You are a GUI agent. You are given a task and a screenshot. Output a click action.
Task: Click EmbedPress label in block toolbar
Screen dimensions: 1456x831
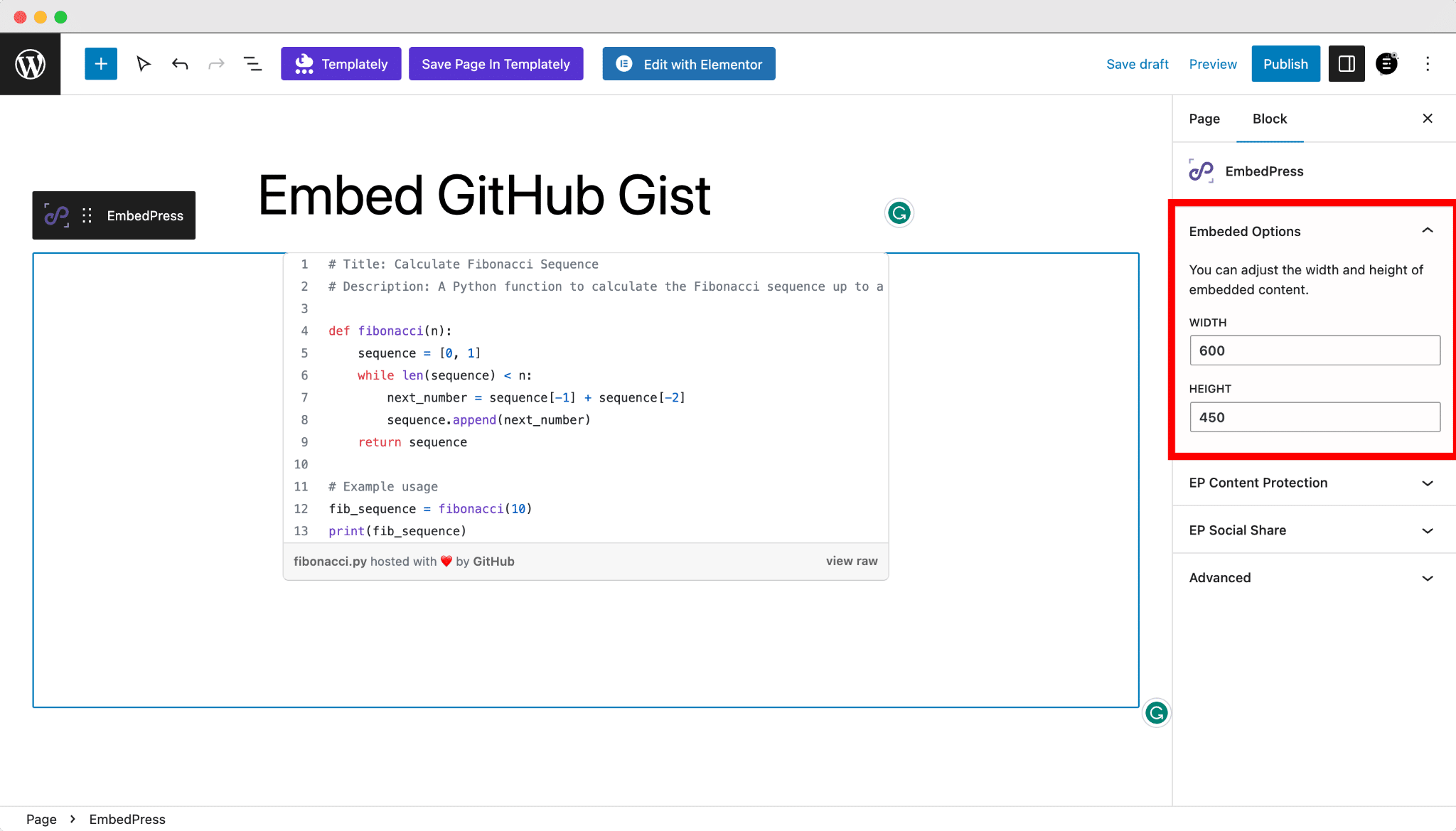coord(145,215)
